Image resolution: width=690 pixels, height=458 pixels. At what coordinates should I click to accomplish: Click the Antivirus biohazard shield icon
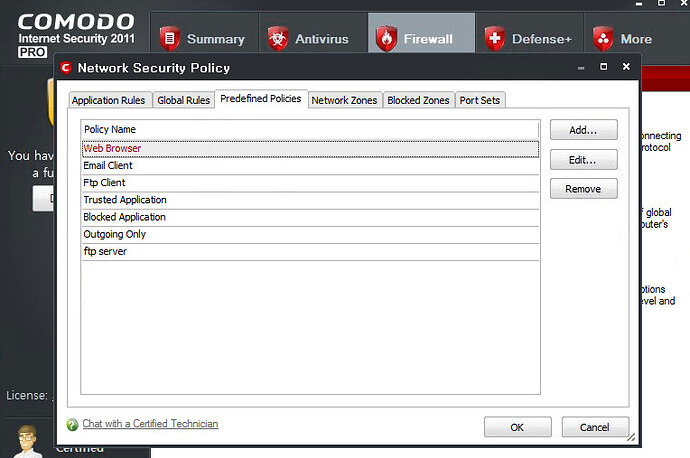point(278,39)
